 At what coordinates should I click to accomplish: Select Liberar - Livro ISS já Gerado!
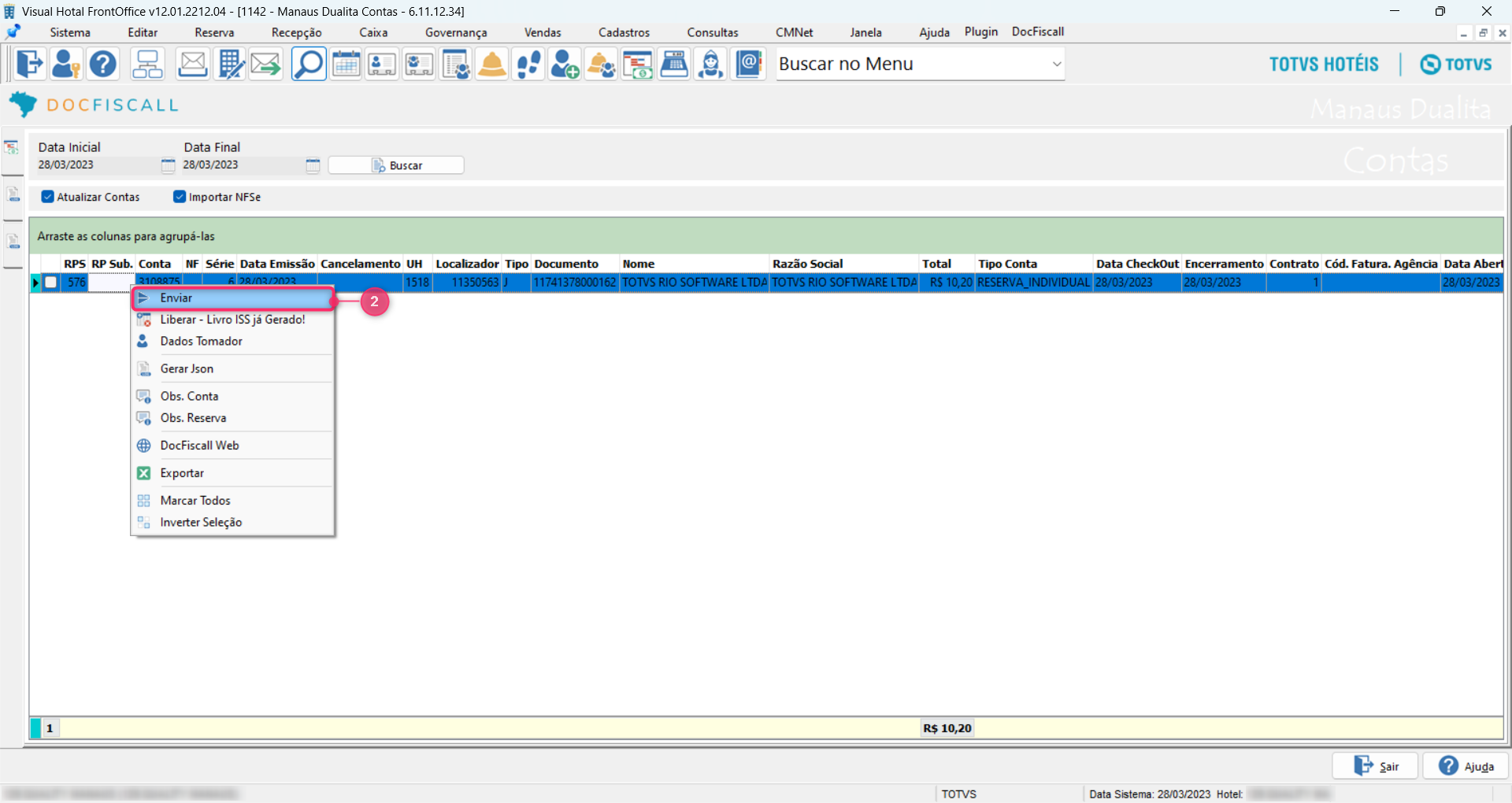(x=234, y=320)
